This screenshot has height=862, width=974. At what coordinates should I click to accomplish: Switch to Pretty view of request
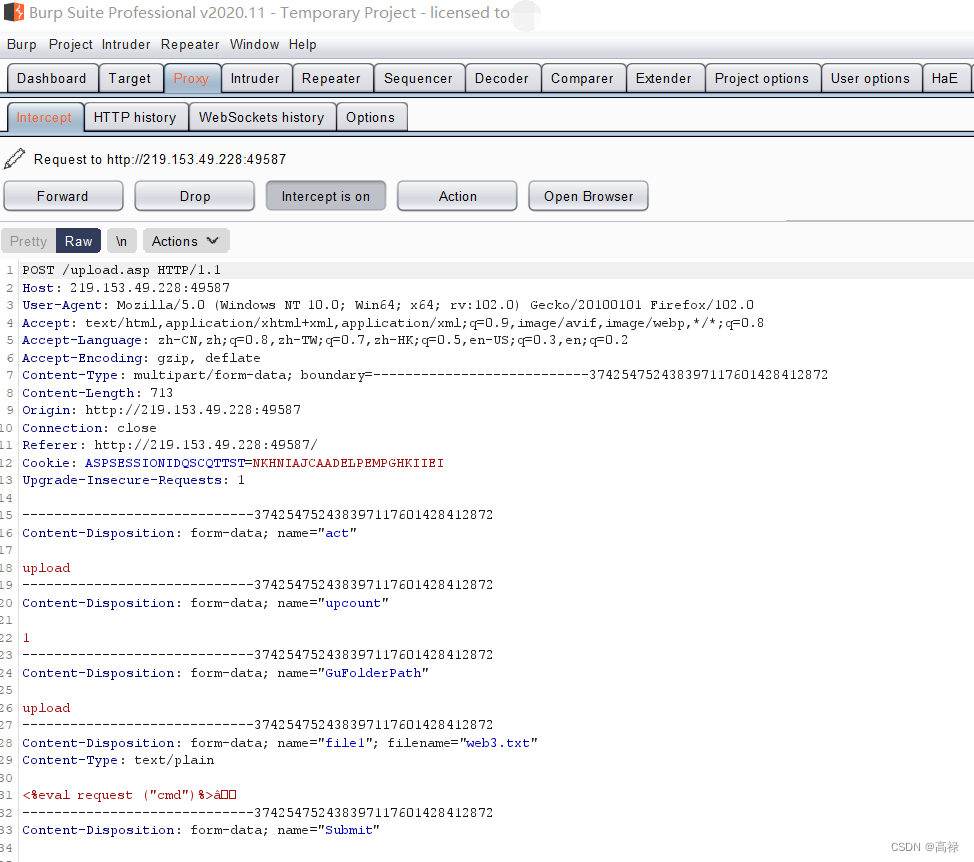tap(29, 241)
